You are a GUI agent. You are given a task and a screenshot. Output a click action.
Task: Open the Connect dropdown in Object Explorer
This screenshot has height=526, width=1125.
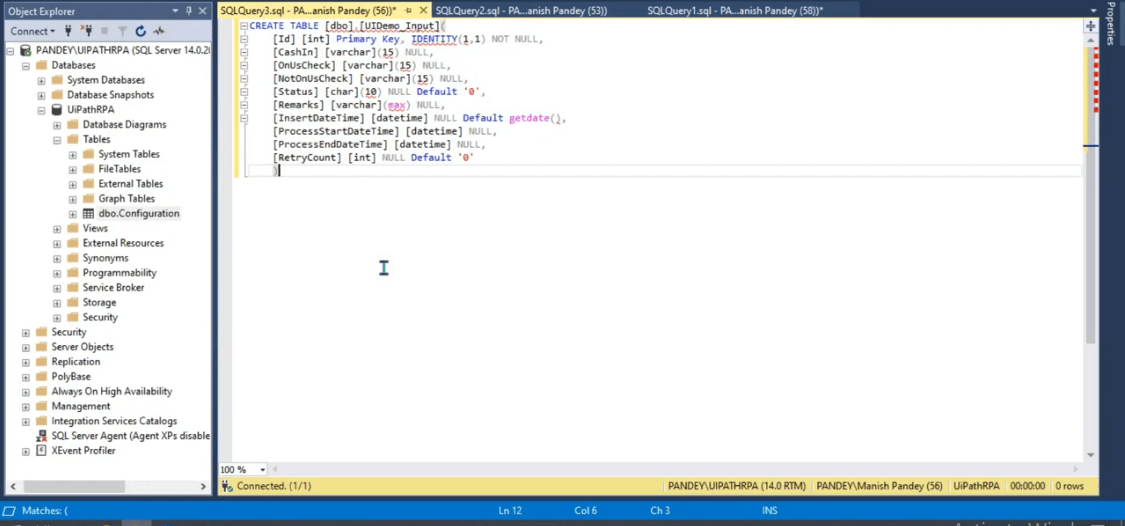click(32, 31)
